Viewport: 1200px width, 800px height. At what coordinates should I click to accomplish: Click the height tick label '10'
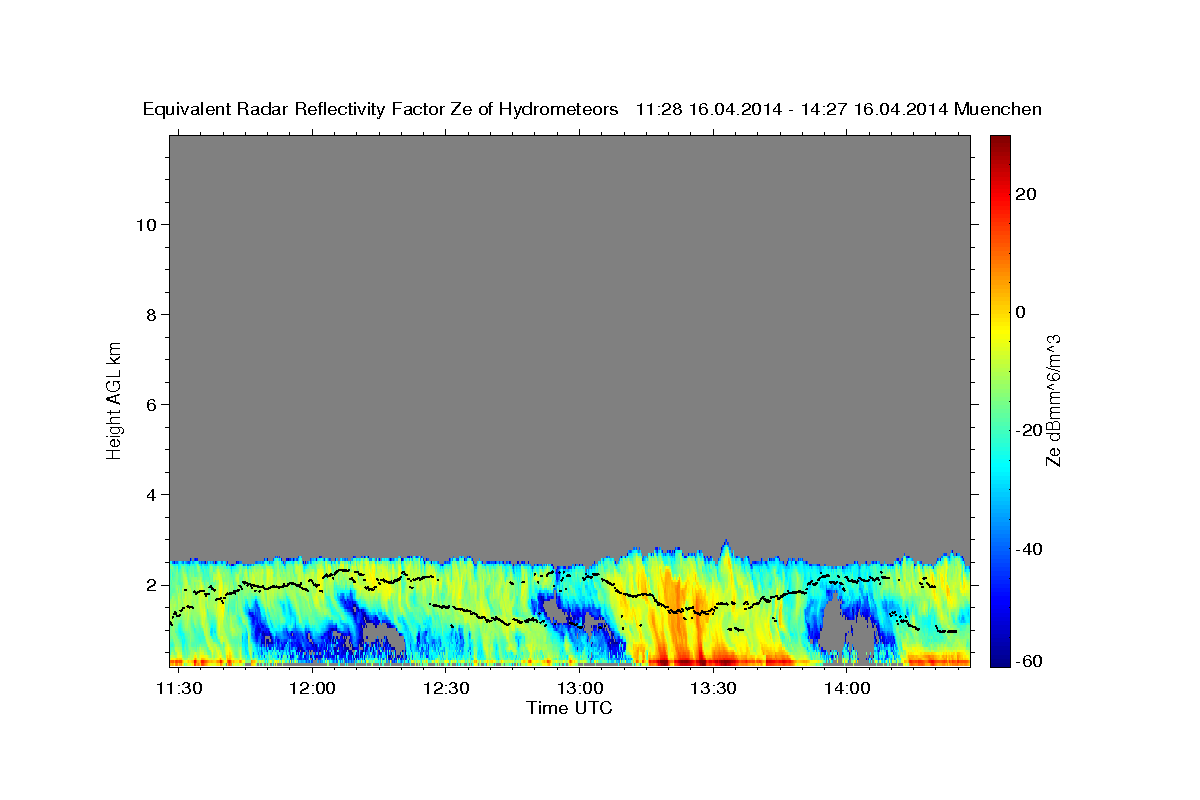pyautogui.click(x=147, y=225)
